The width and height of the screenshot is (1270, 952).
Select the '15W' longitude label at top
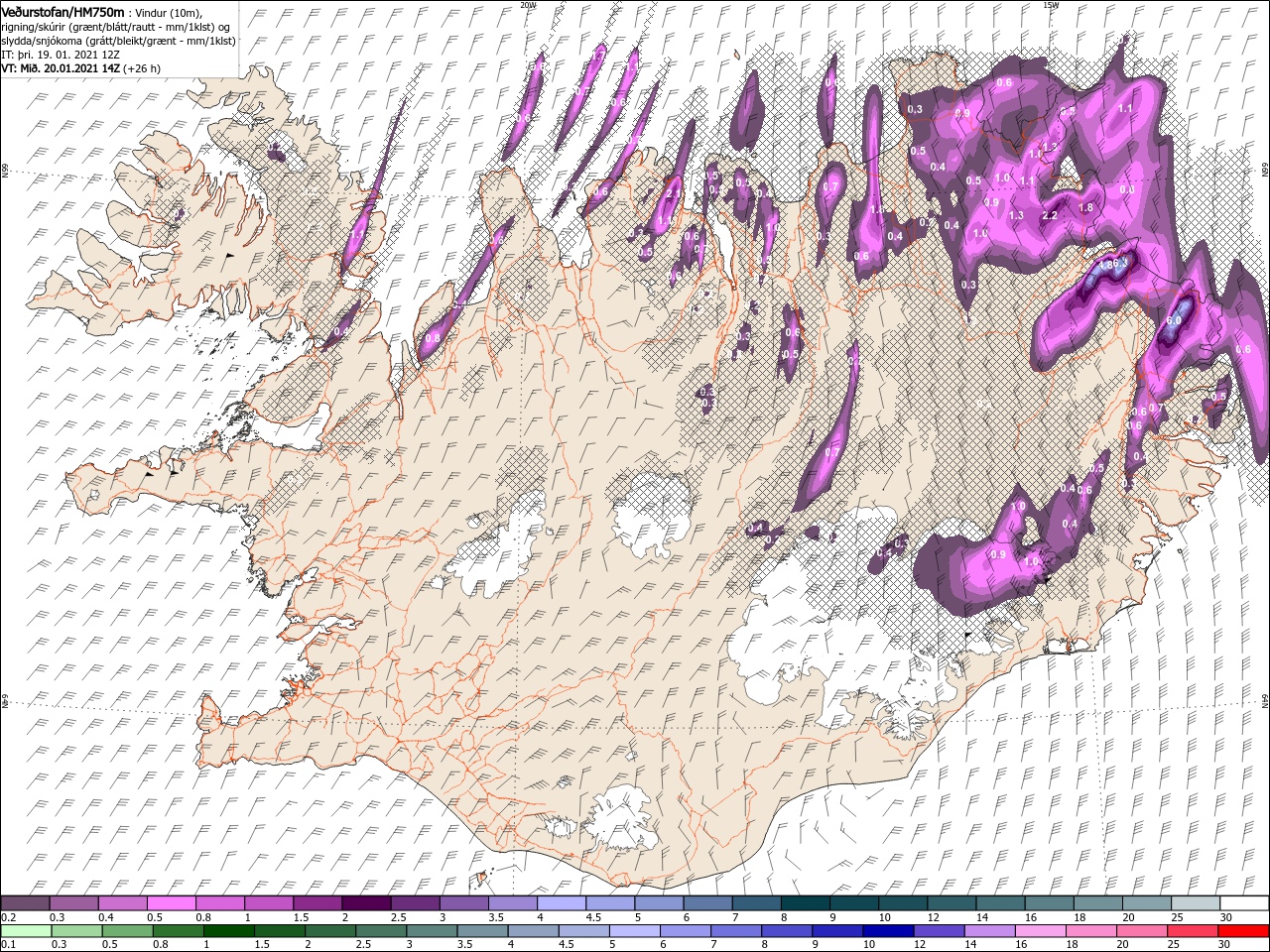click(x=1052, y=4)
